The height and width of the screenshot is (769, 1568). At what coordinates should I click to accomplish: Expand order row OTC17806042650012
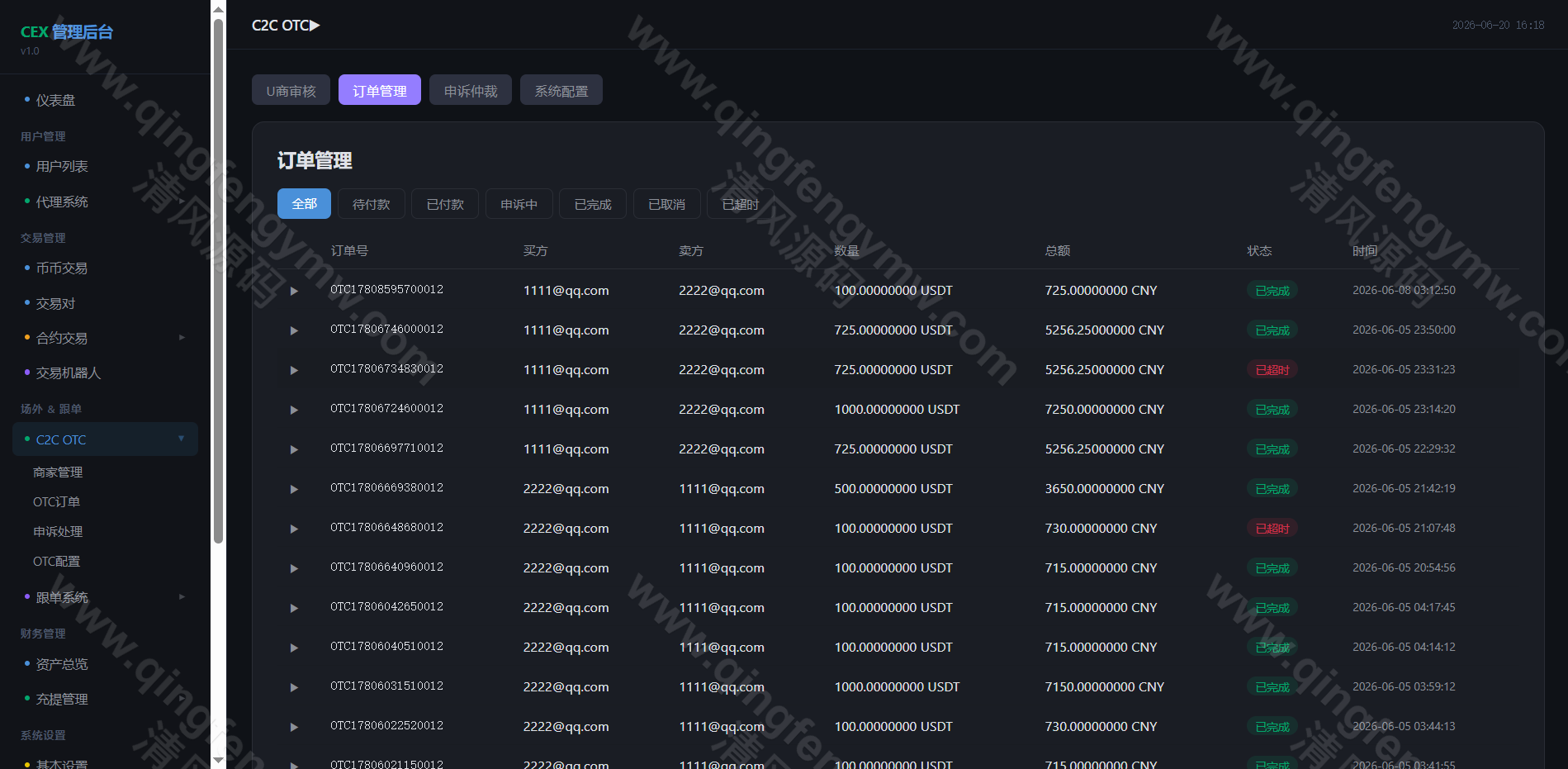(294, 608)
